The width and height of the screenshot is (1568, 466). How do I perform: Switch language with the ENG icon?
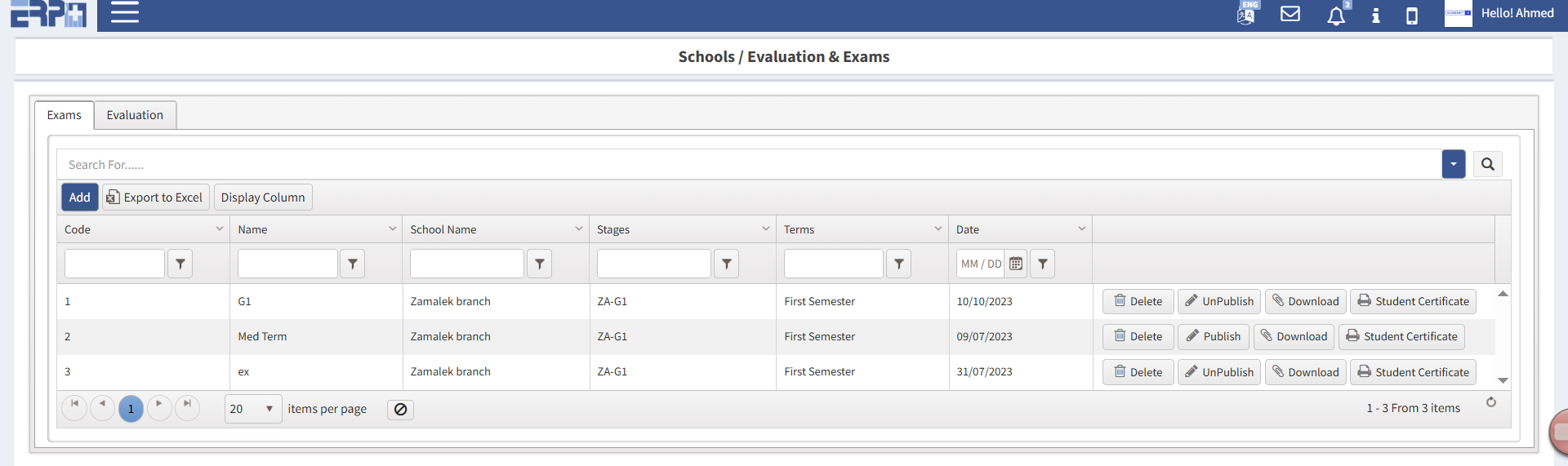pyautogui.click(x=1246, y=14)
